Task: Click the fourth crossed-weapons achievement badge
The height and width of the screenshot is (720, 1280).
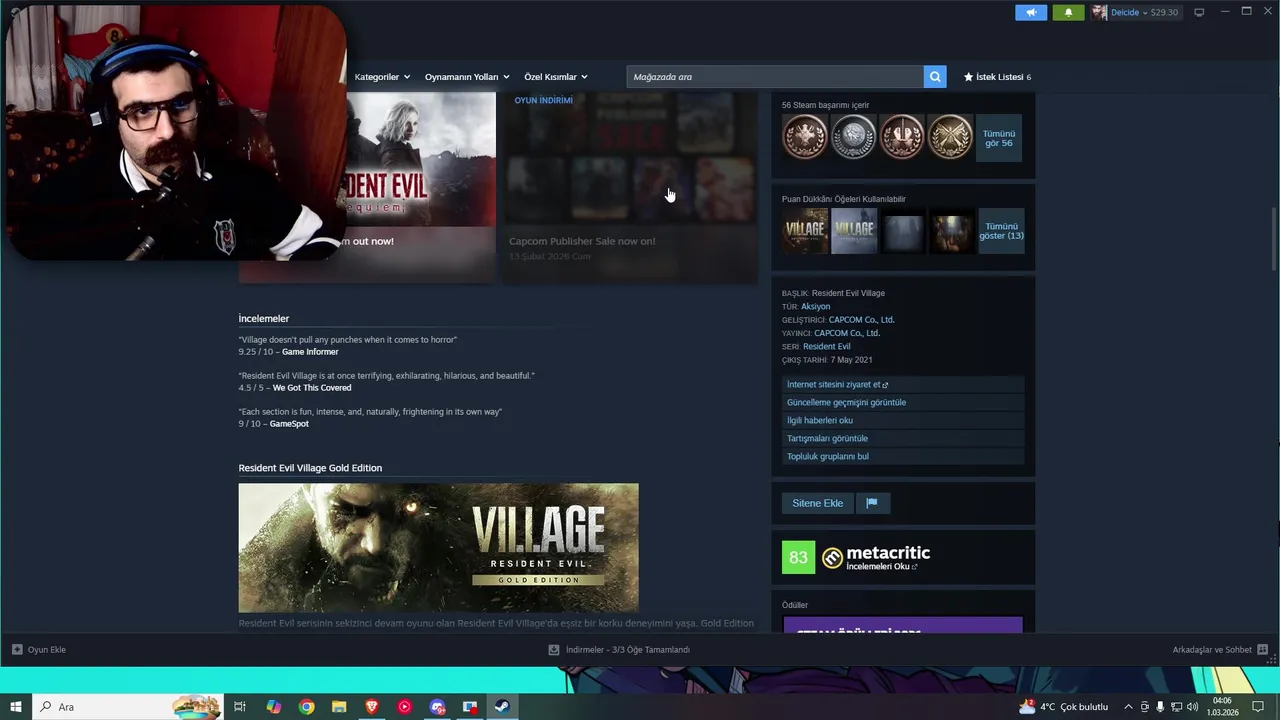Action: [x=950, y=137]
